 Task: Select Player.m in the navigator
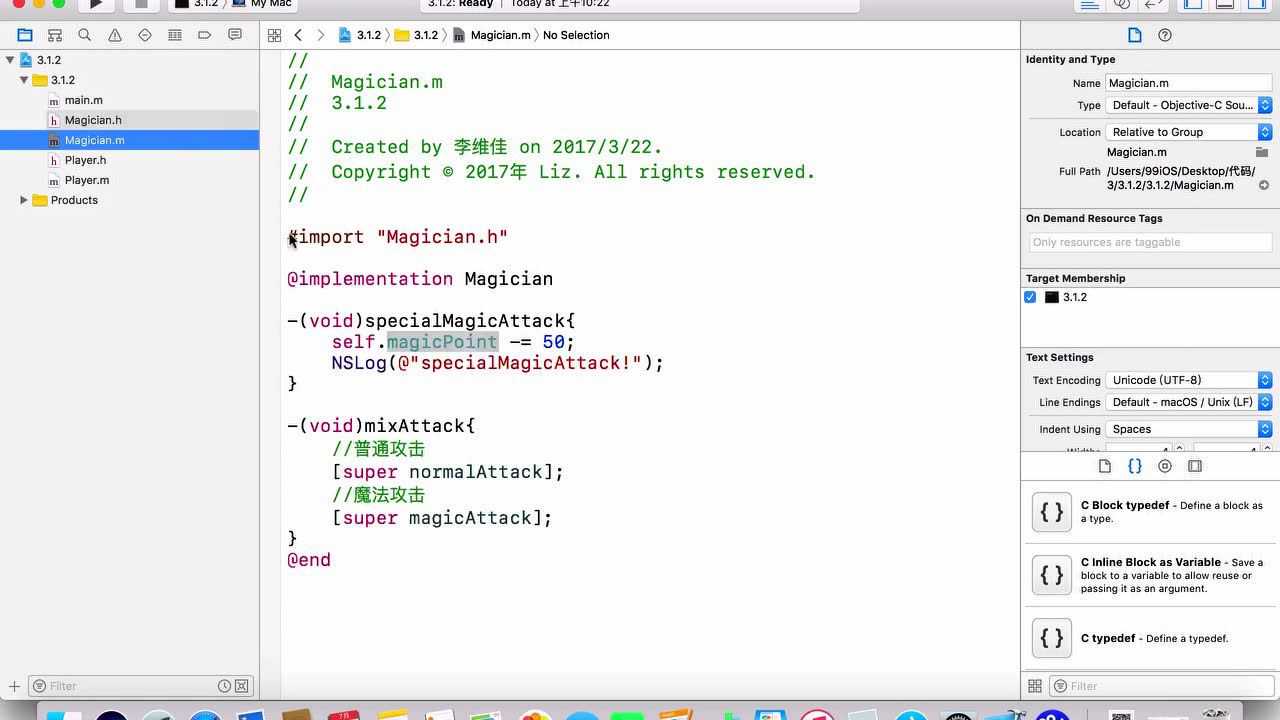pos(130,180)
